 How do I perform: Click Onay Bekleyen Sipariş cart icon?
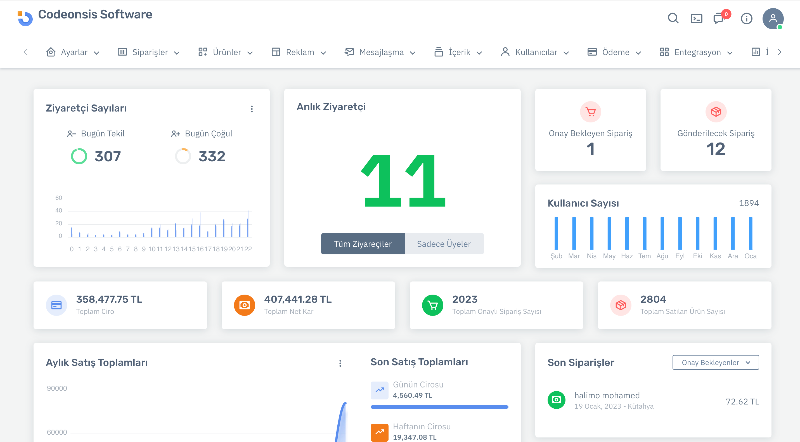(590, 112)
